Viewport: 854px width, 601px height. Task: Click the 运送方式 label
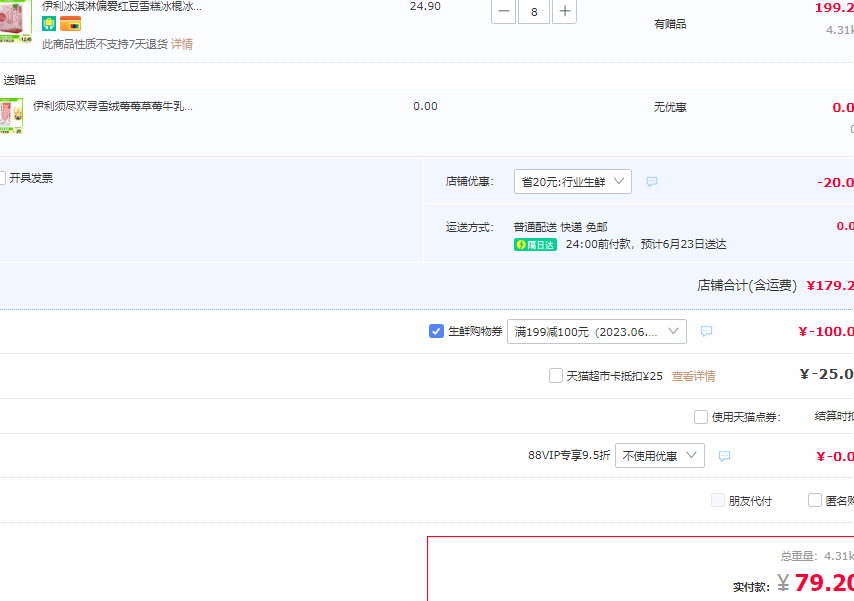tap(469, 227)
